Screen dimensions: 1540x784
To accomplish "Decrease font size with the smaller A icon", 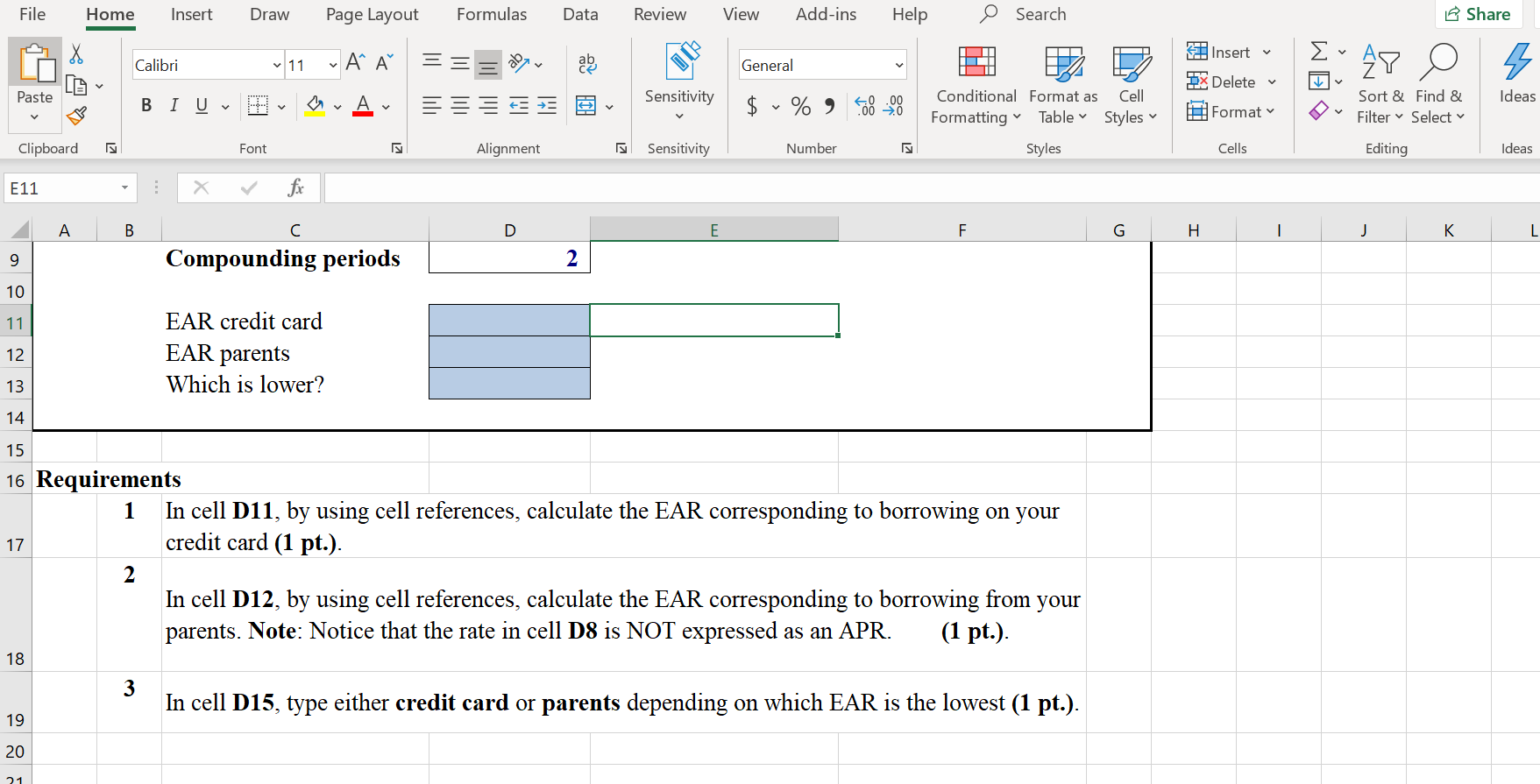I will 384,62.
